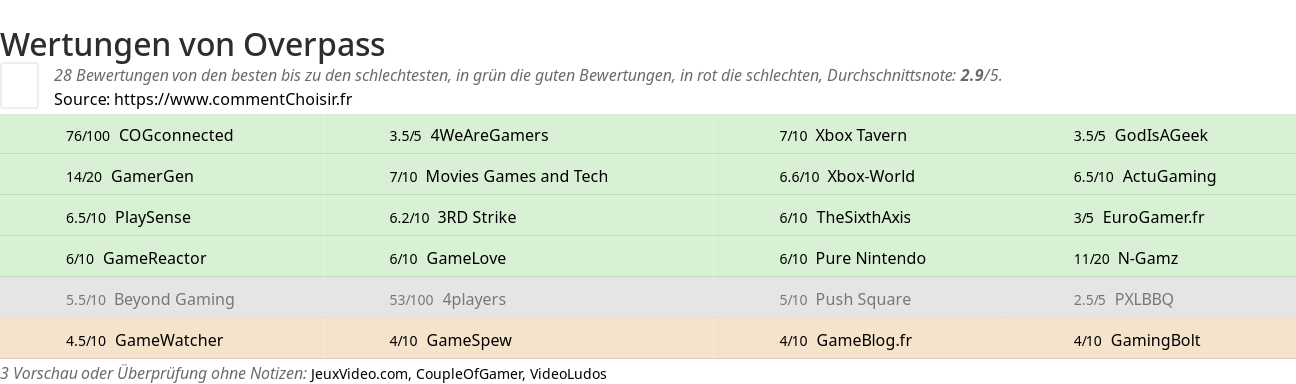Open the GamingBolt review link

click(x=1156, y=340)
